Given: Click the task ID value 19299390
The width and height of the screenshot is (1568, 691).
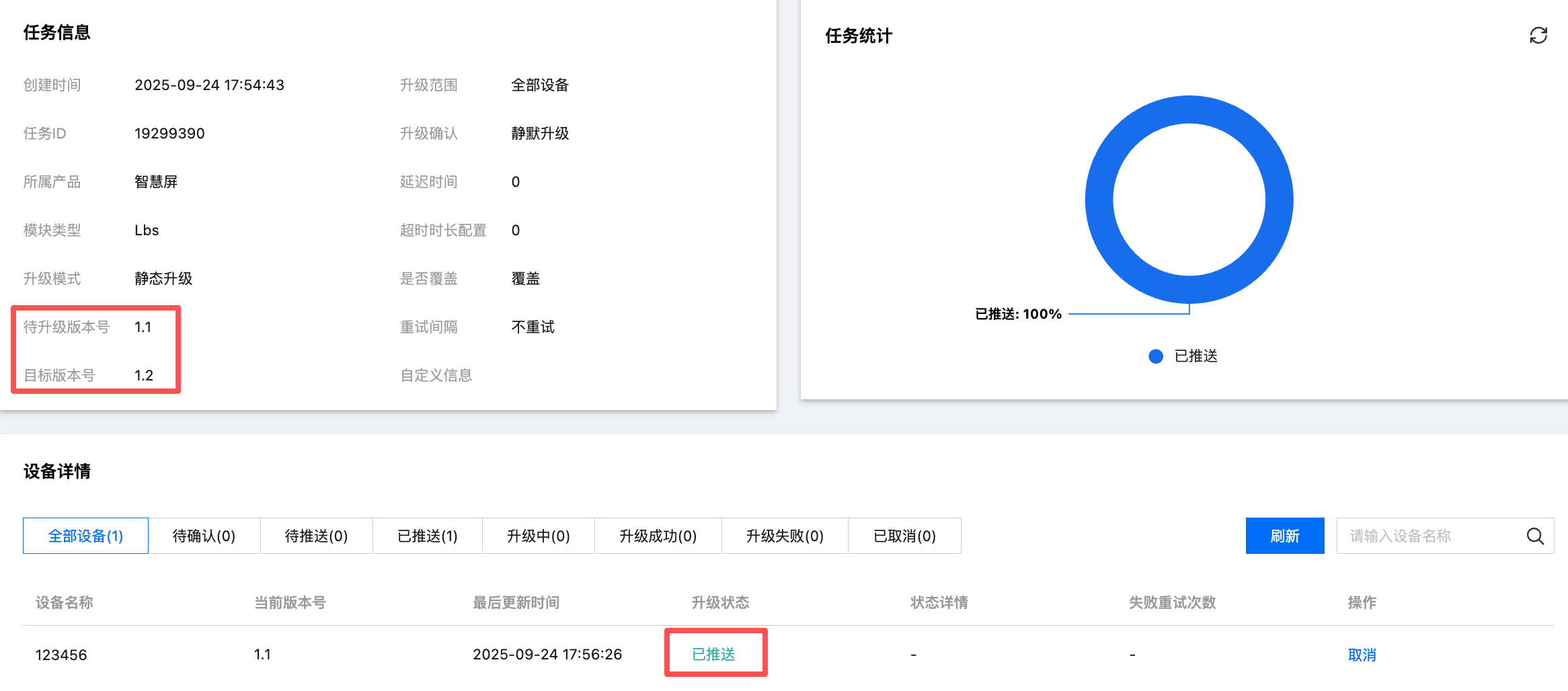Looking at the screenshot, I should pyautogui.click(x=169, y=133).
